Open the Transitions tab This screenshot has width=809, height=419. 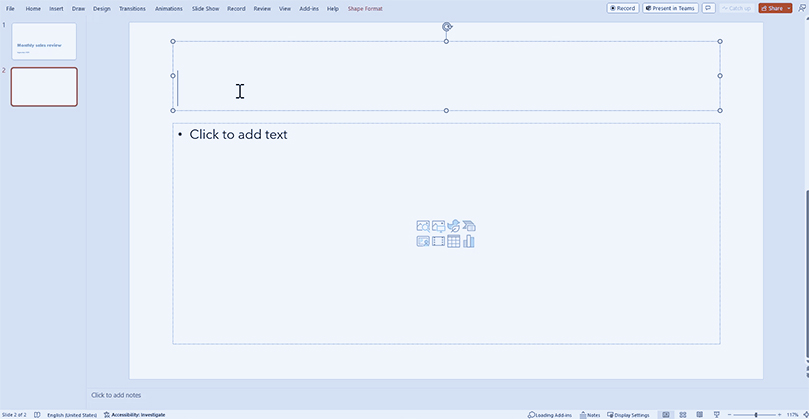(x=132, y=9)
